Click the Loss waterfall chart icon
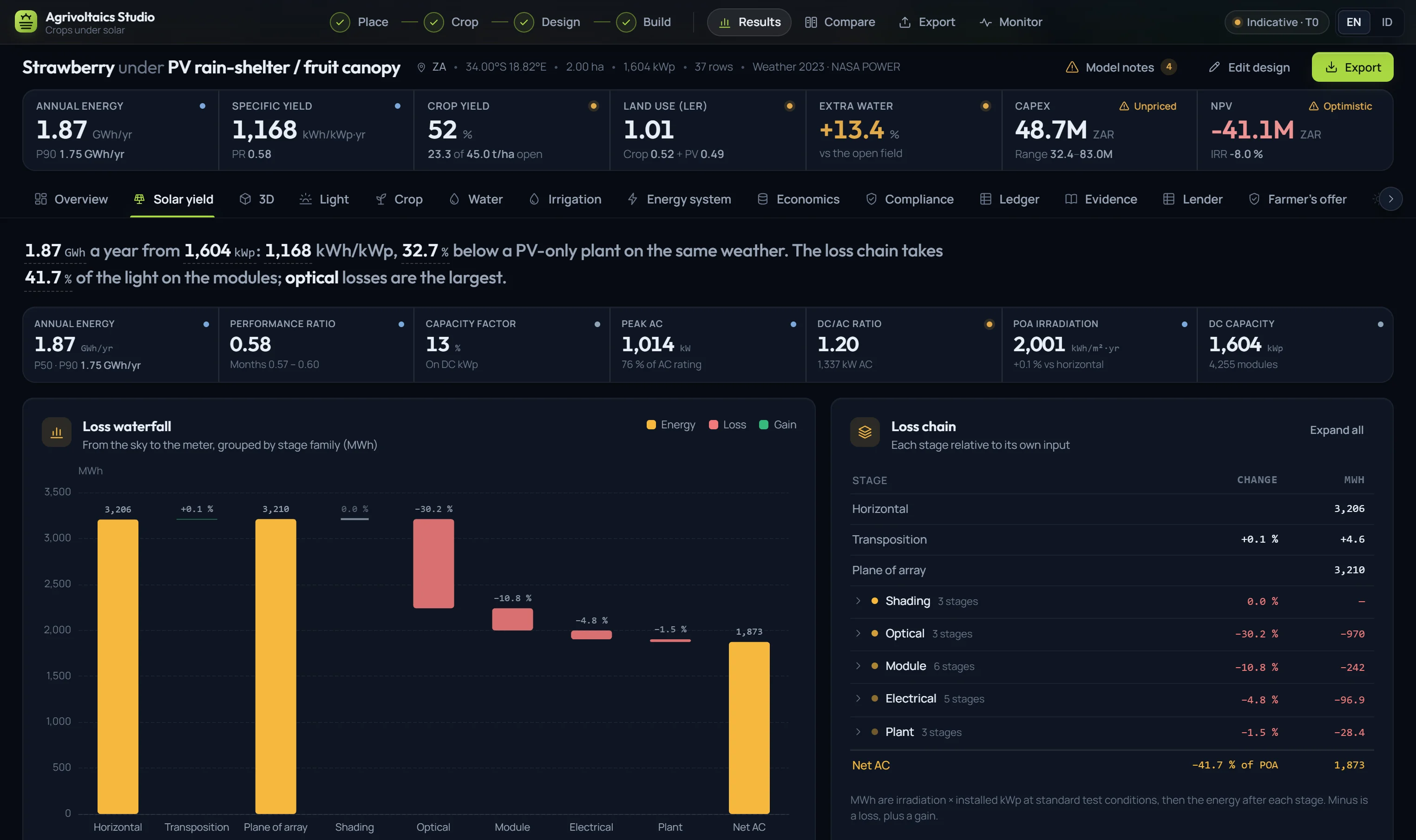The height and width of the screenshot is (840, 1416). (57, 433)
